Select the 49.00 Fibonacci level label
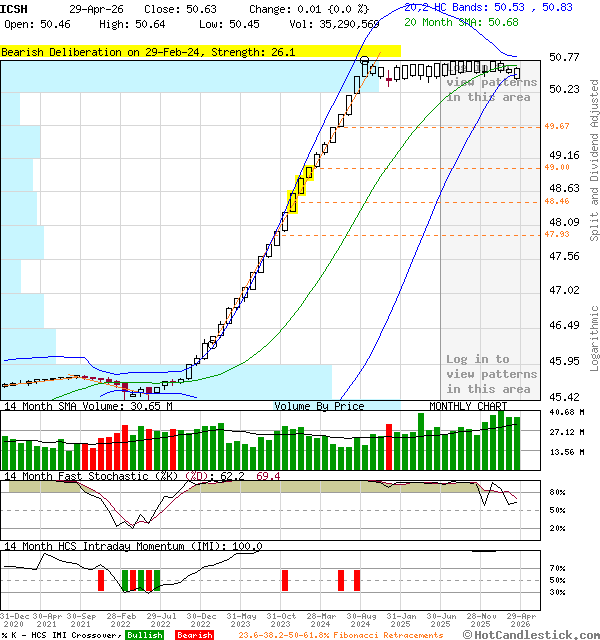The width and height of the screenshot is (600, 640). coord(557,168)
